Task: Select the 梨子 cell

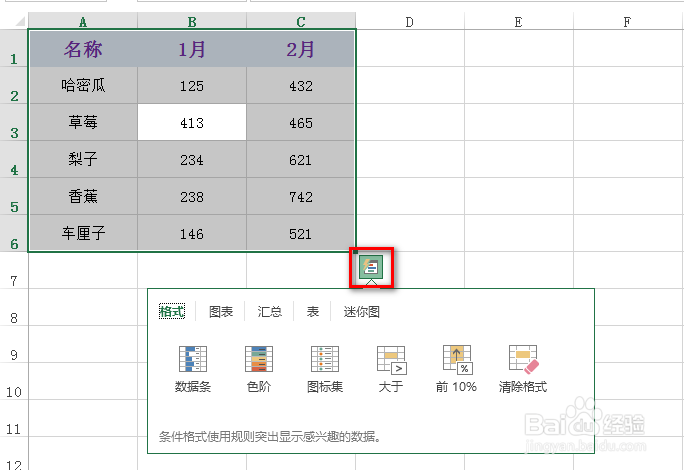Action: 83,160
